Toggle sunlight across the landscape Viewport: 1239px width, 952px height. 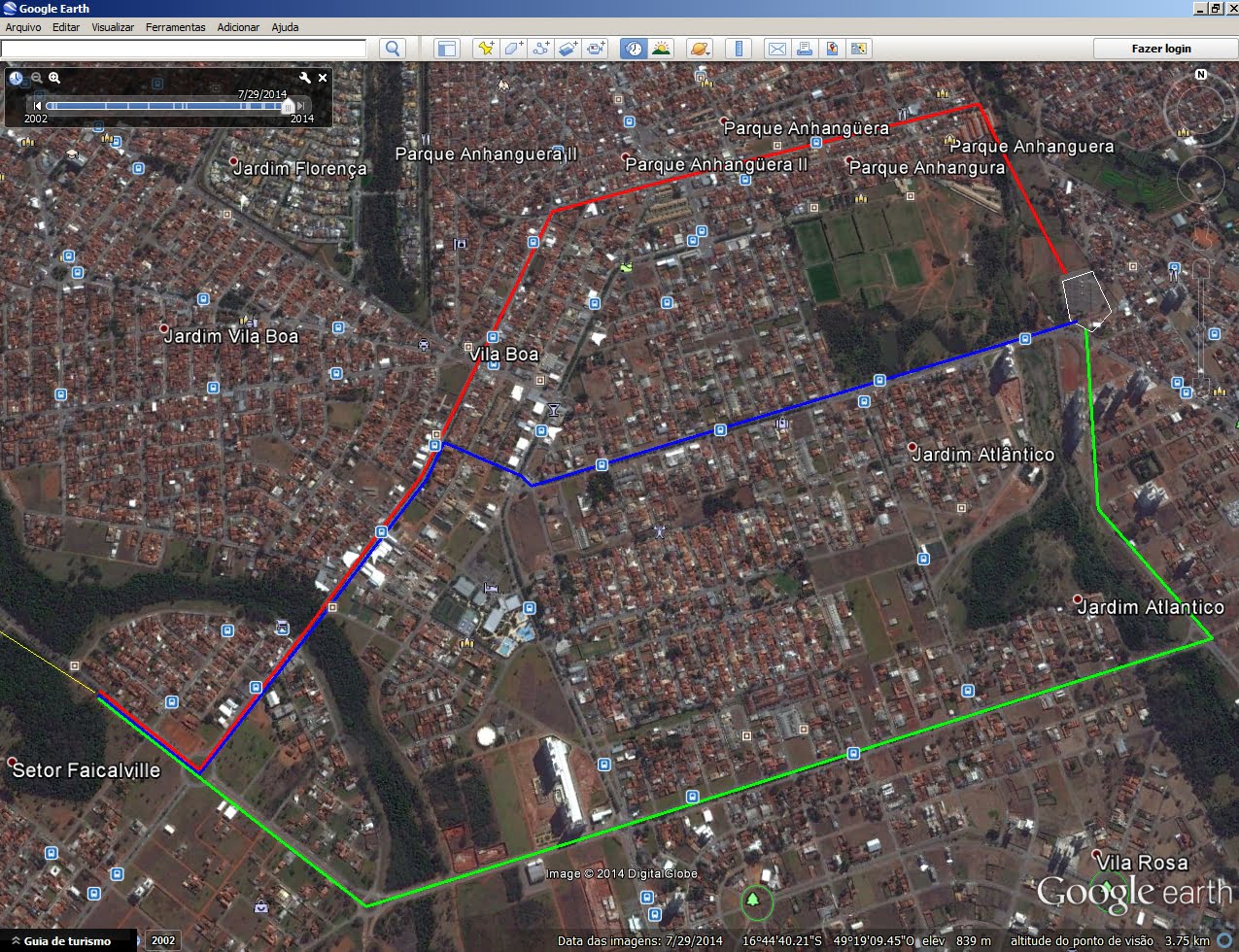pyautogui.click(x=662, y=49)
